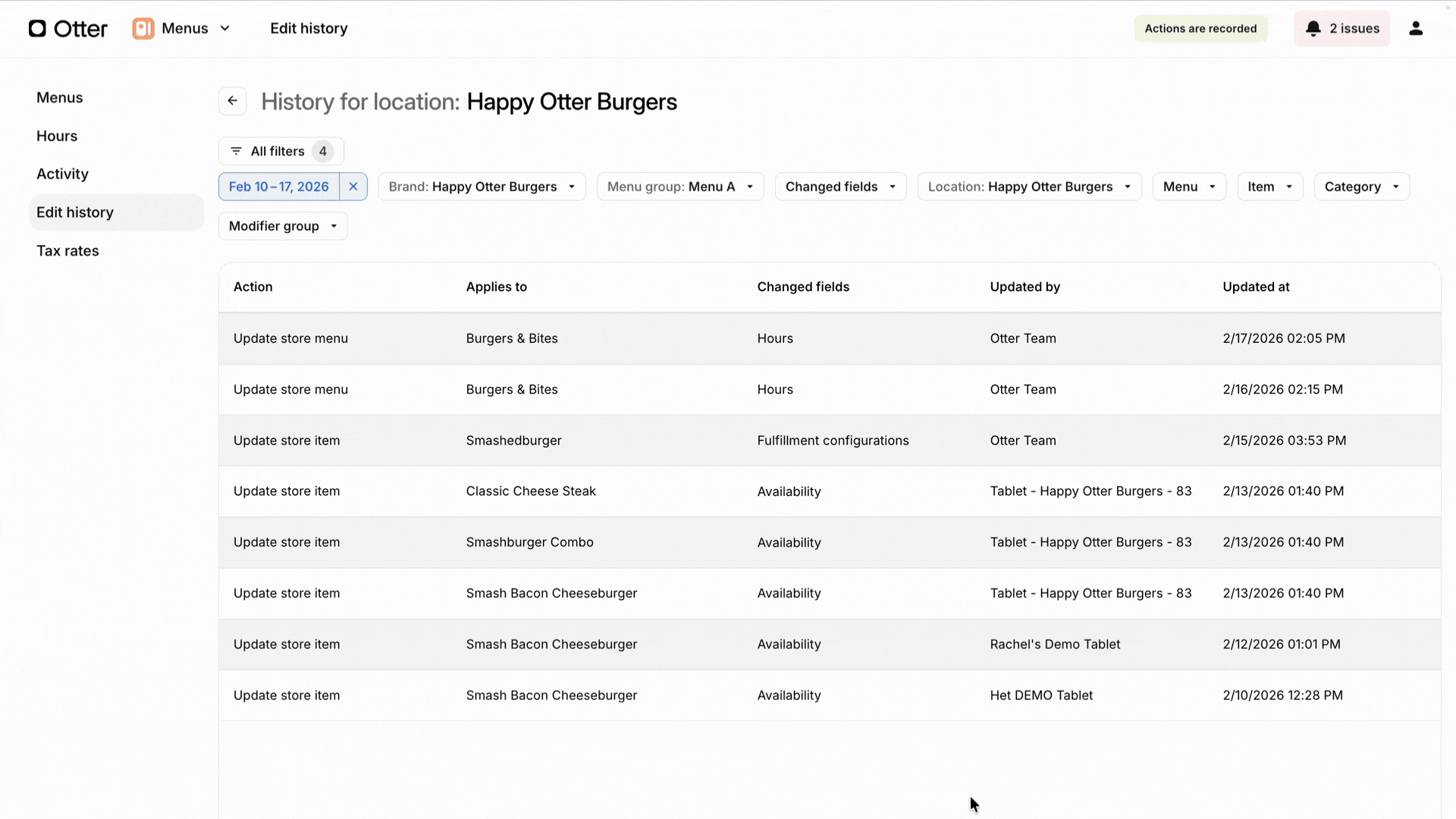Open the notification bell icon
The image size is (1456, 819).
tap(1313, 28)
